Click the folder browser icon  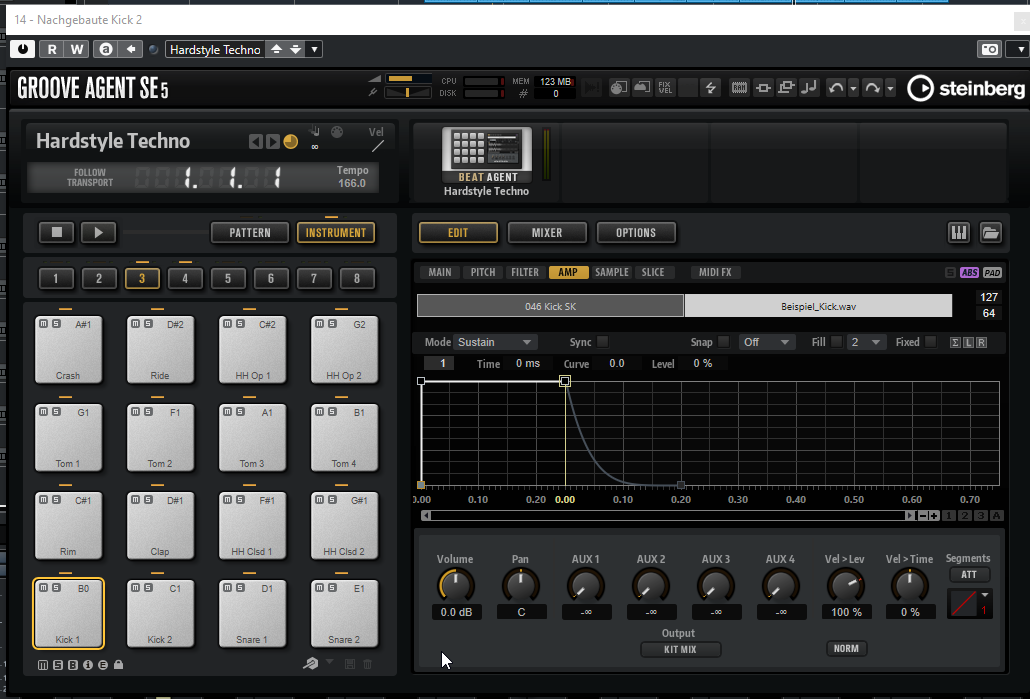[990, 233]
